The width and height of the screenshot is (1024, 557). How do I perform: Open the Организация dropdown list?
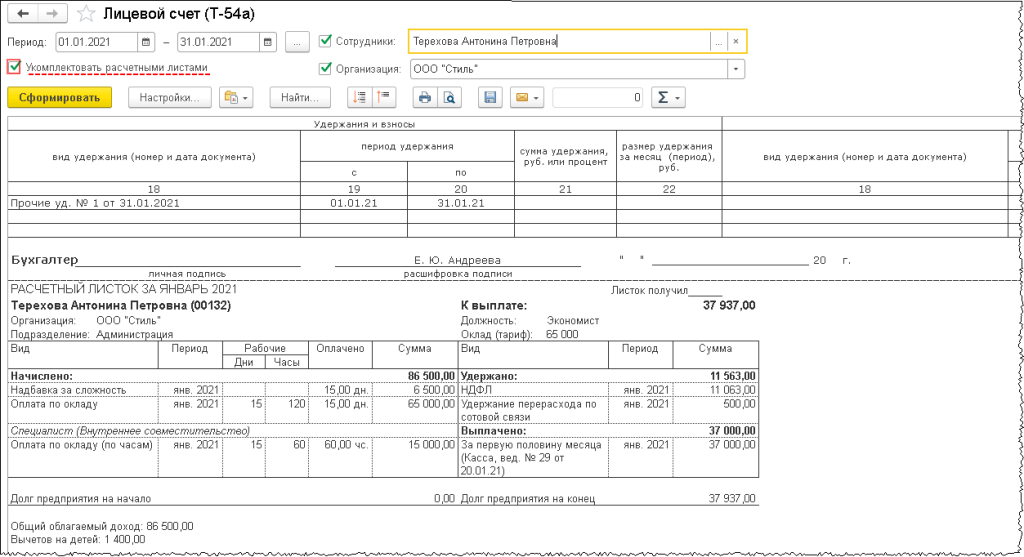[737, 69]
